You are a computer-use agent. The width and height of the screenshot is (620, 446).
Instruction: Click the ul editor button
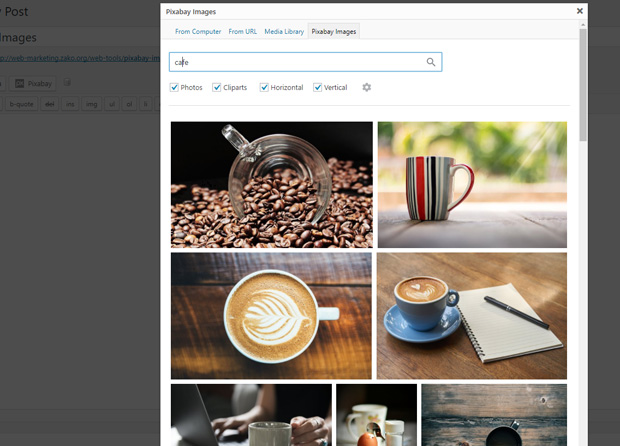(x=112, y=104)
